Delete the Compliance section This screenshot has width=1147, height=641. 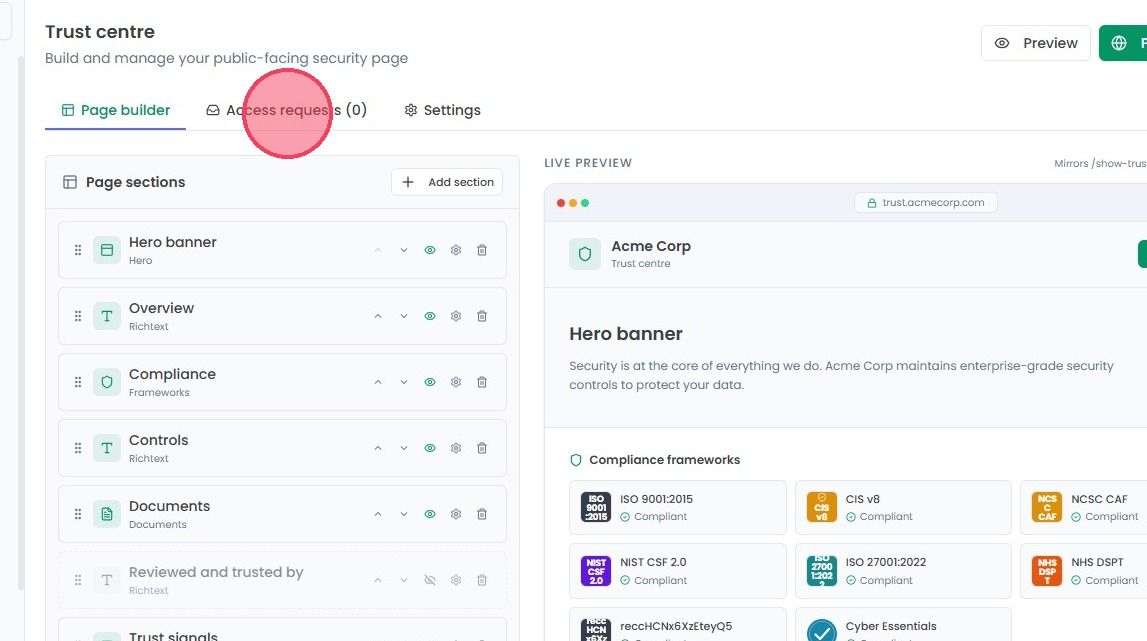pyautogui.click(x=482, y=382)
